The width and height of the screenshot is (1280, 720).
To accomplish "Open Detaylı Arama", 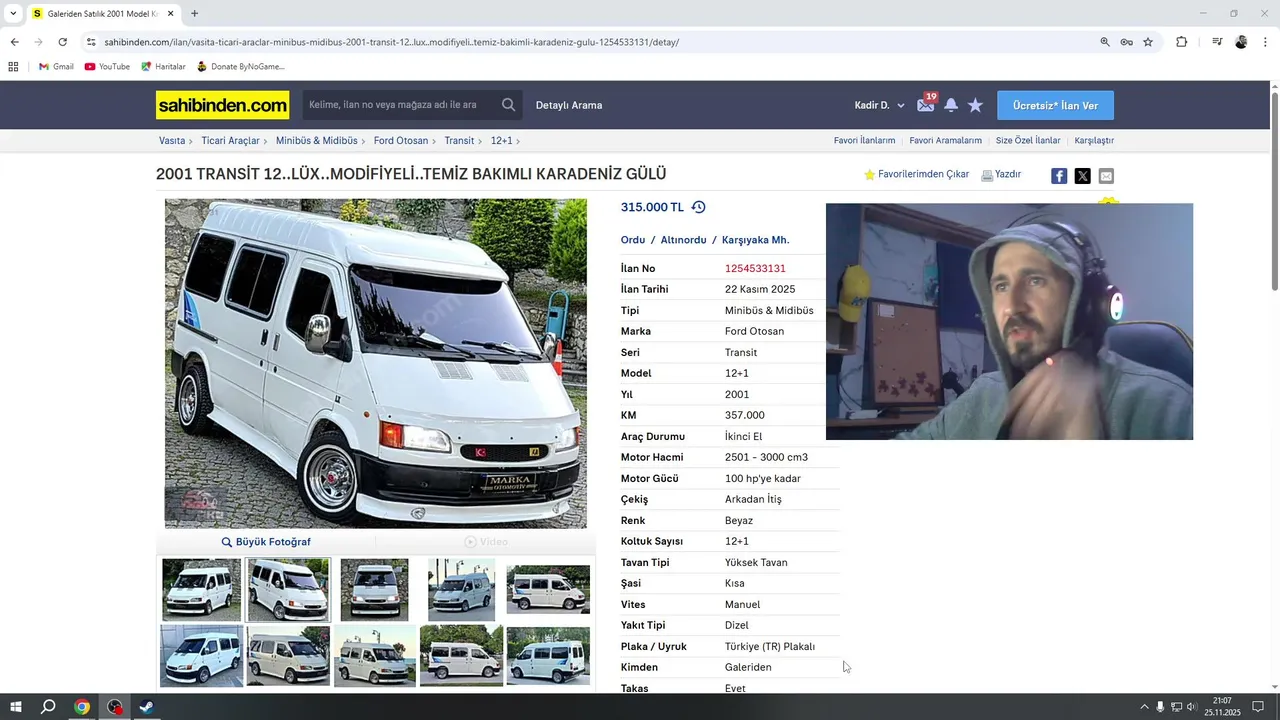I will 569,105.
